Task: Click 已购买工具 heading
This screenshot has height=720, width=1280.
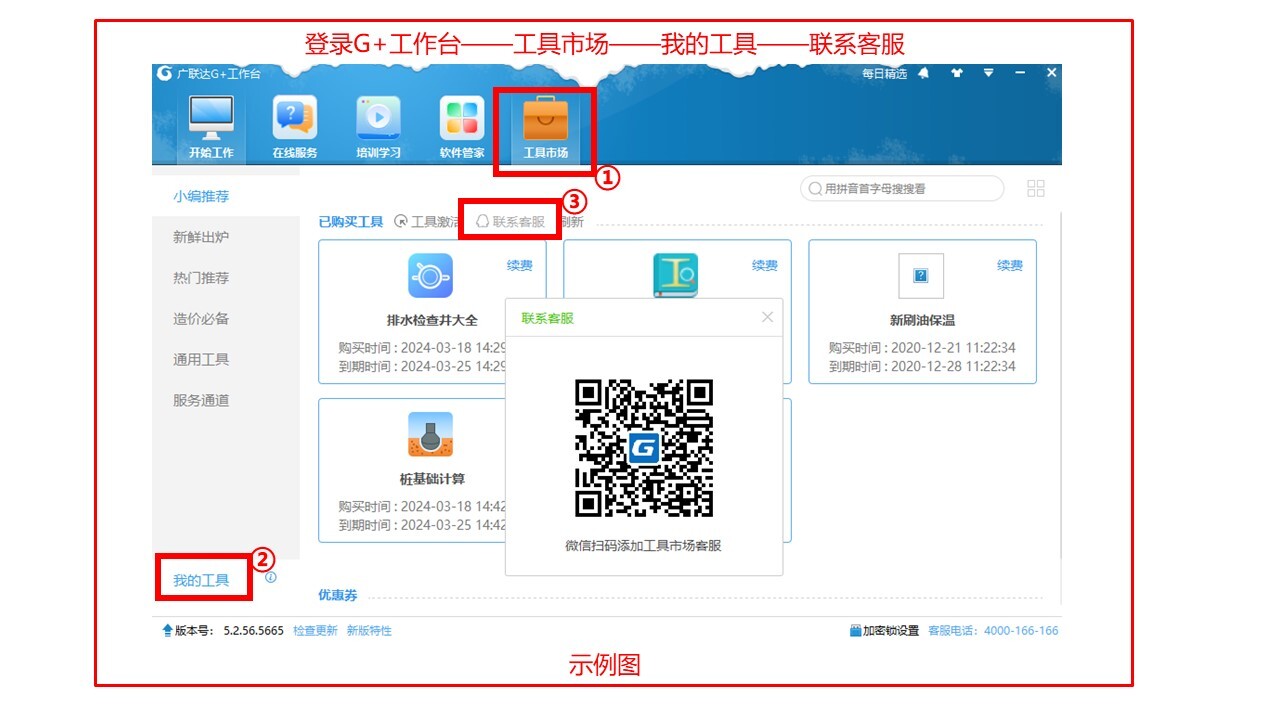Action: pos(351,222)
